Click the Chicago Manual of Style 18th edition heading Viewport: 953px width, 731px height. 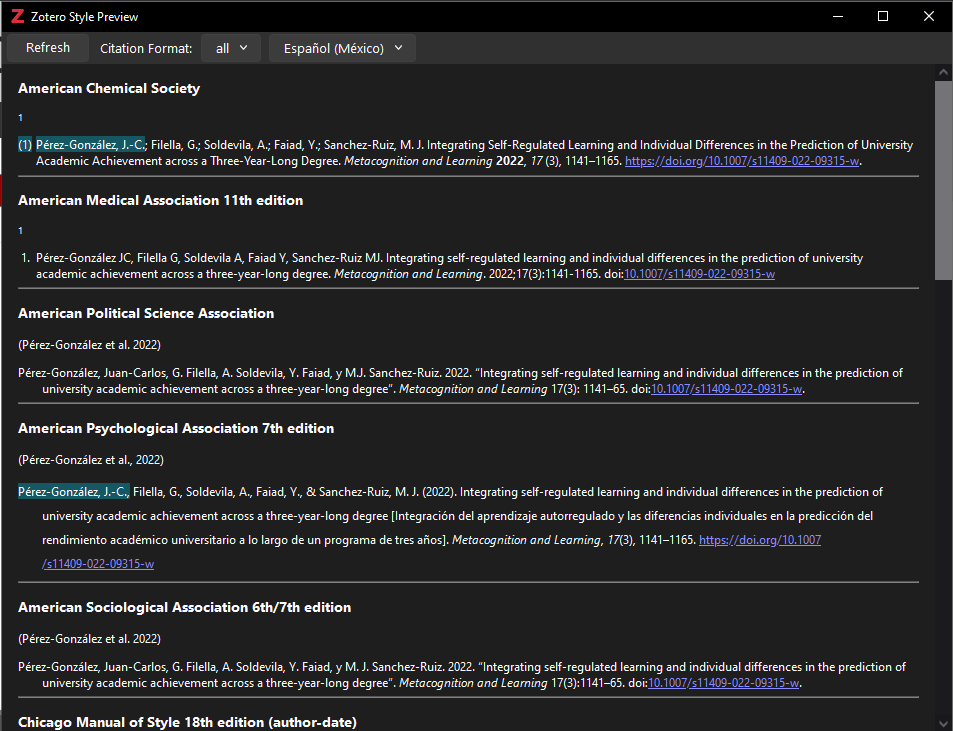click(x=187, y=722)
